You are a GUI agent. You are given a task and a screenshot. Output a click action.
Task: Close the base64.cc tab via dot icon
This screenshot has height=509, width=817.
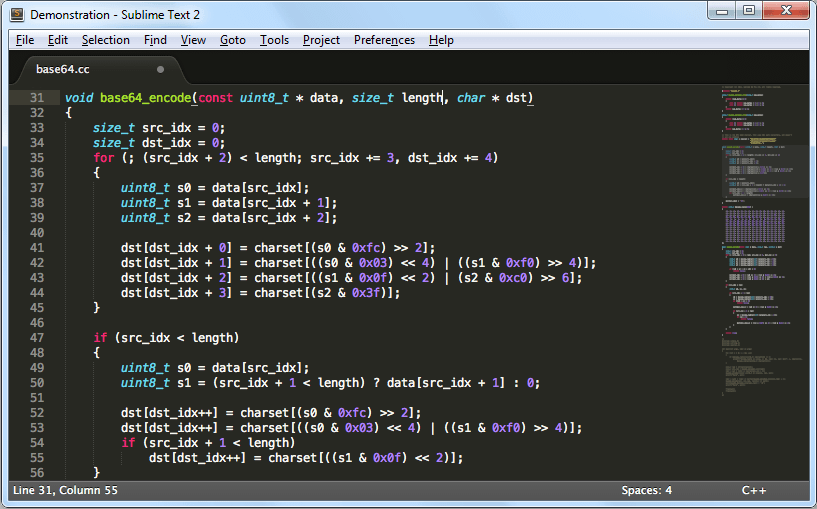pos(160,69)
